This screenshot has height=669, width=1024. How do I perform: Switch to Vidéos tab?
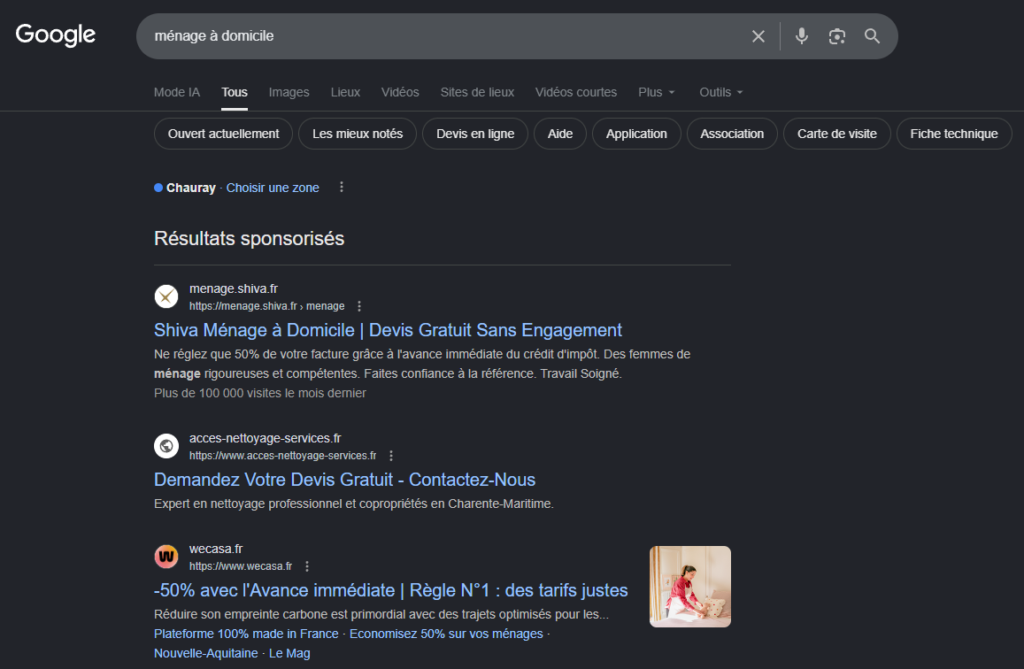(x=400, y=92)
